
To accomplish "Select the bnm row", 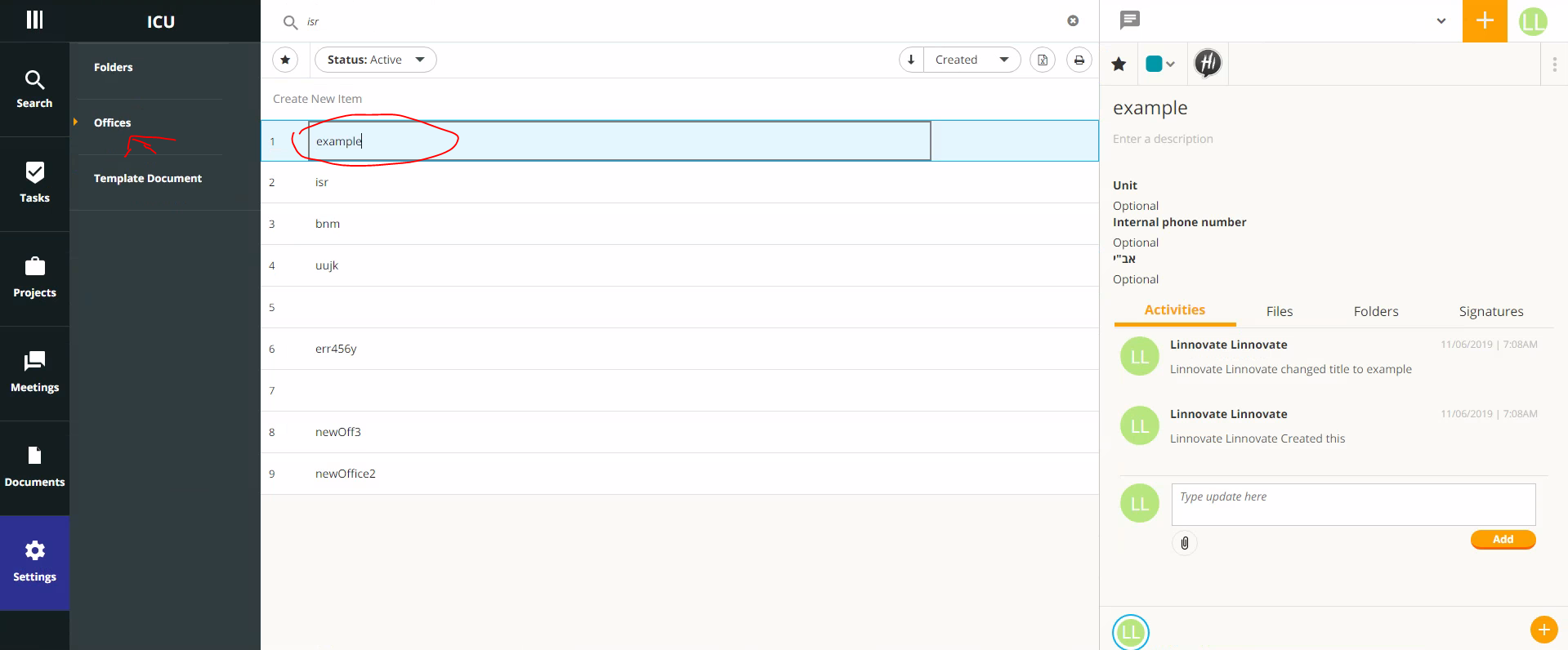I will coord(680,224).
